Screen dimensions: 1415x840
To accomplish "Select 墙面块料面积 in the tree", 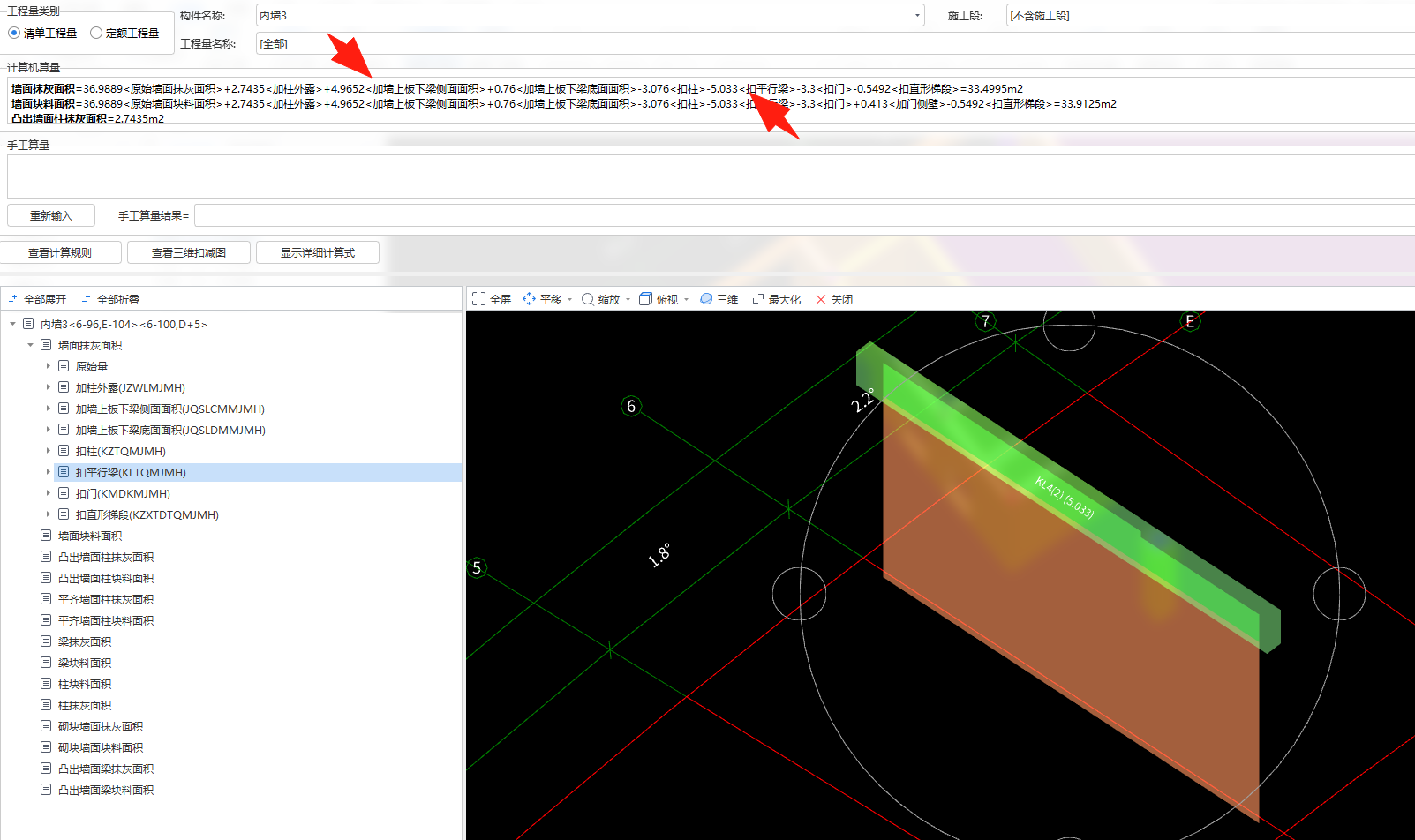I will (x=90, y=536).
